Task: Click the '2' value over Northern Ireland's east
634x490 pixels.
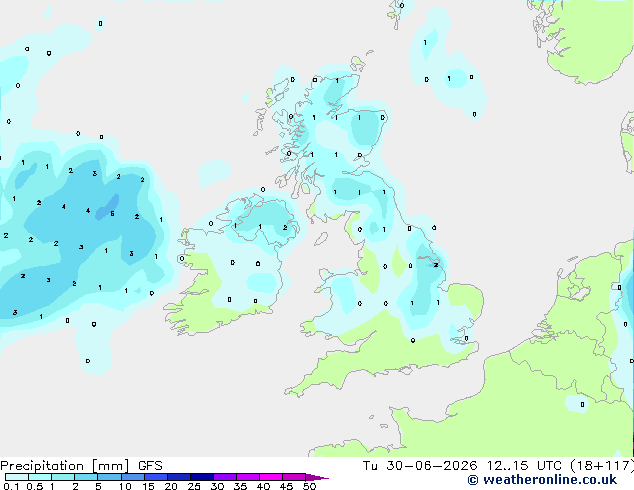Action: point(285,228)
